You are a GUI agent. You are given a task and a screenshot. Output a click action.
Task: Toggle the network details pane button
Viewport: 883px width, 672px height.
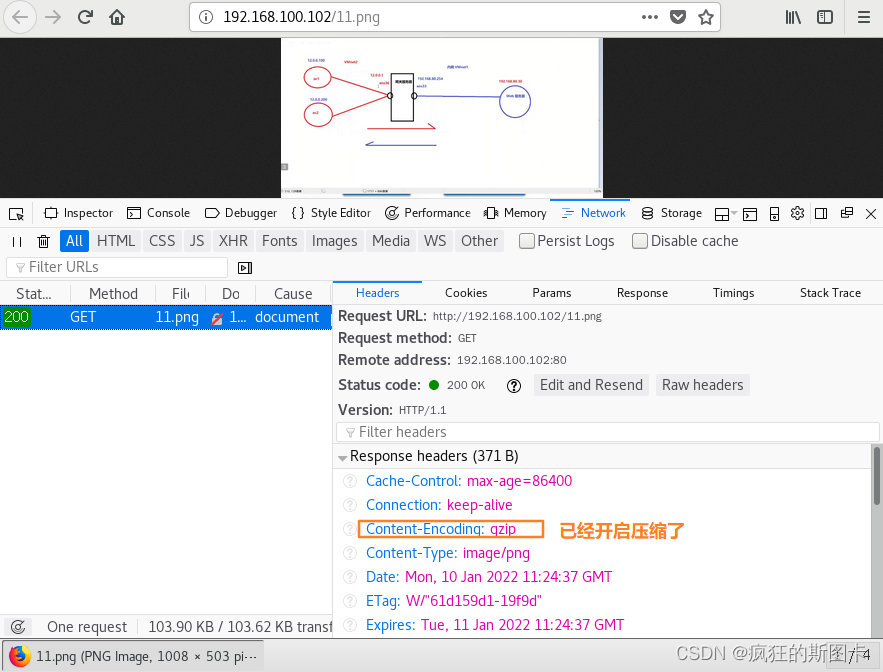point(245,268)
